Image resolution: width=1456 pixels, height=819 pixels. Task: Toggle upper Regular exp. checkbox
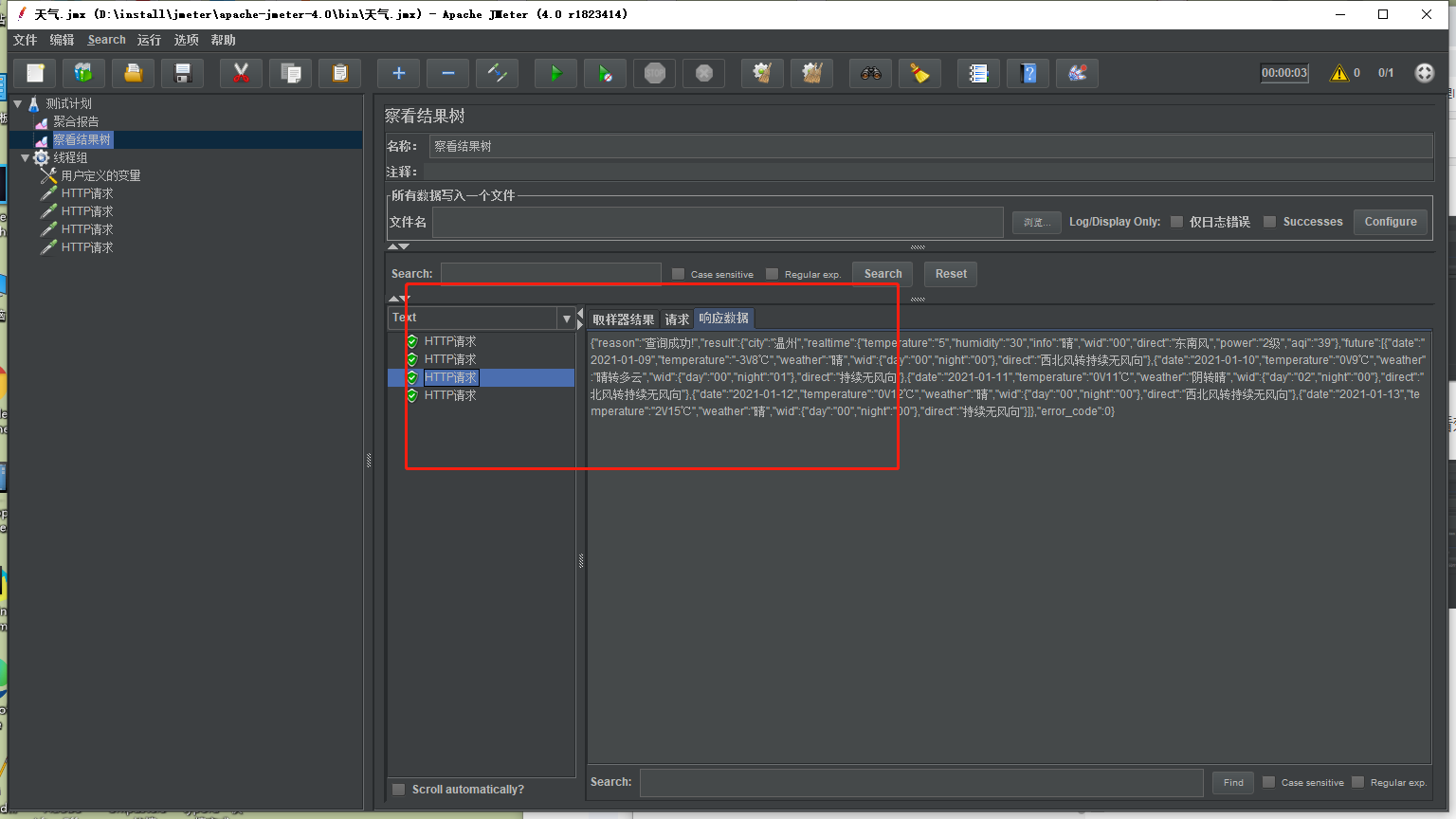(x=772, y=274)
